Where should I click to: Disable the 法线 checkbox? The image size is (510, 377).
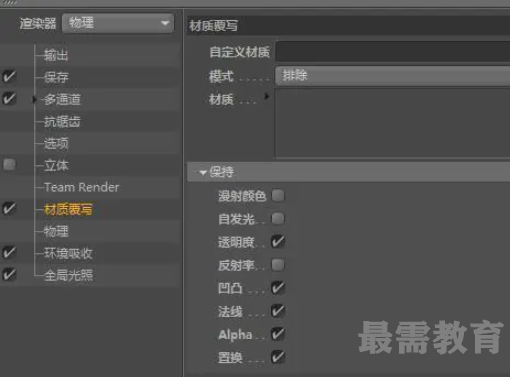[x=278, y=311]
